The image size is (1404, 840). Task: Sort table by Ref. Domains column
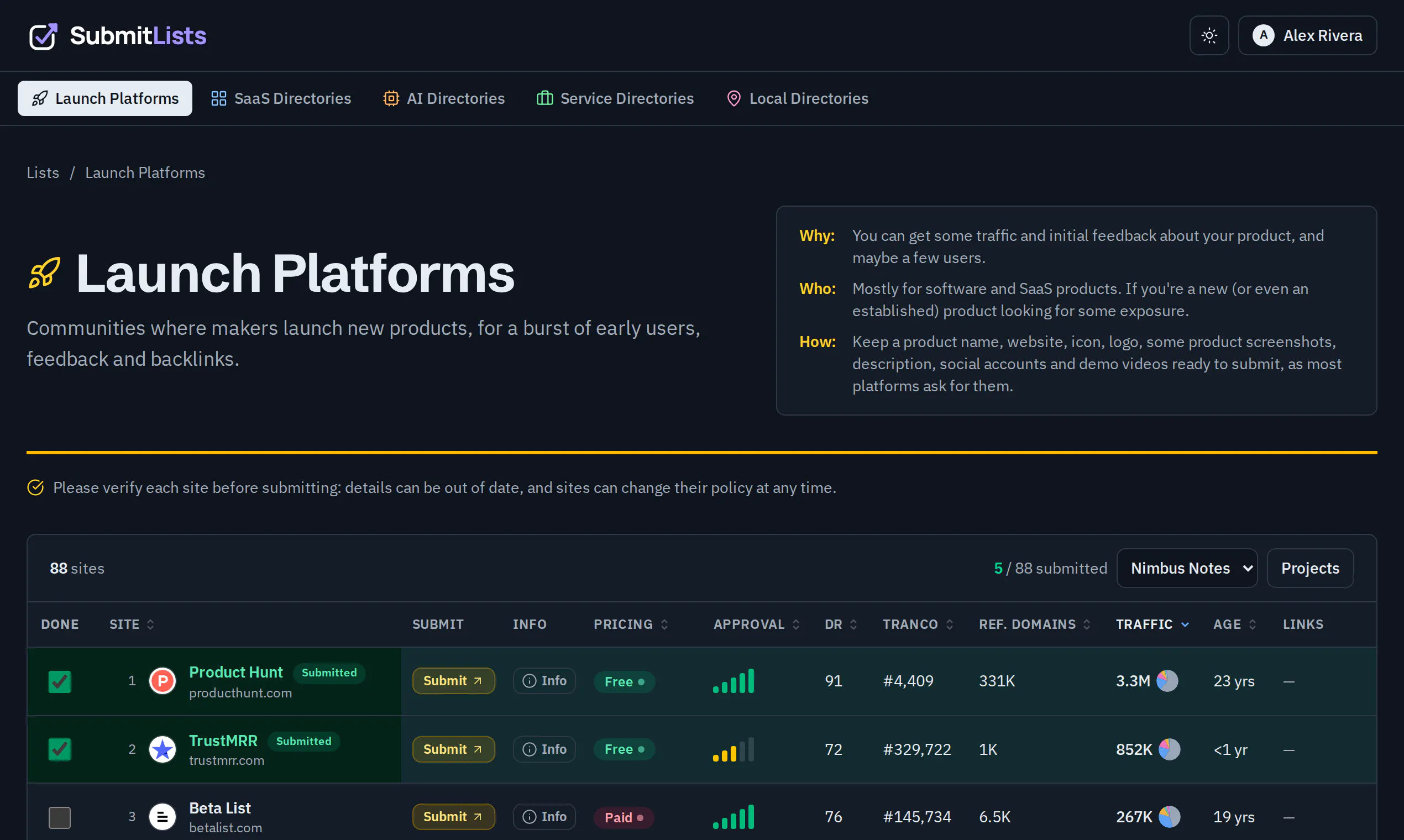coord(1035,624)
